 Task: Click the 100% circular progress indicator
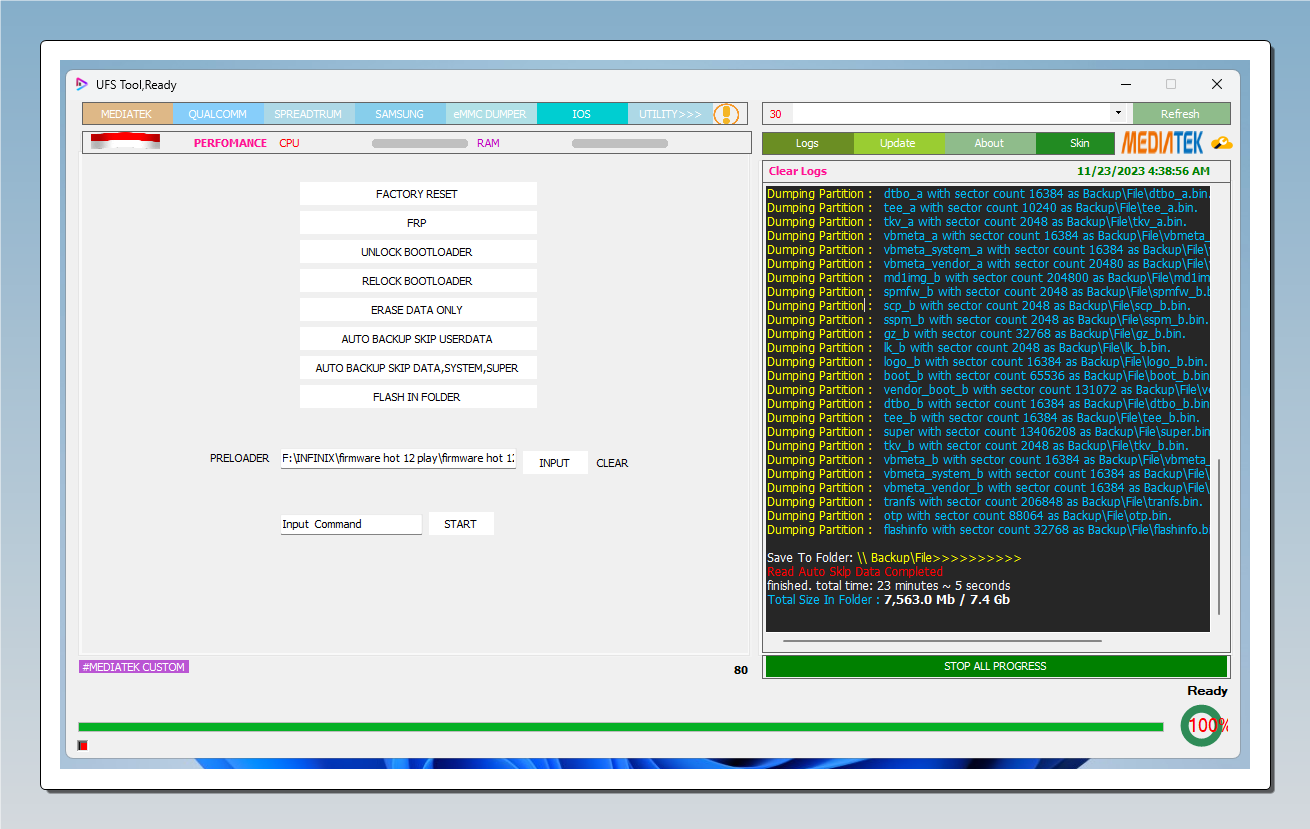(1202, 725)
